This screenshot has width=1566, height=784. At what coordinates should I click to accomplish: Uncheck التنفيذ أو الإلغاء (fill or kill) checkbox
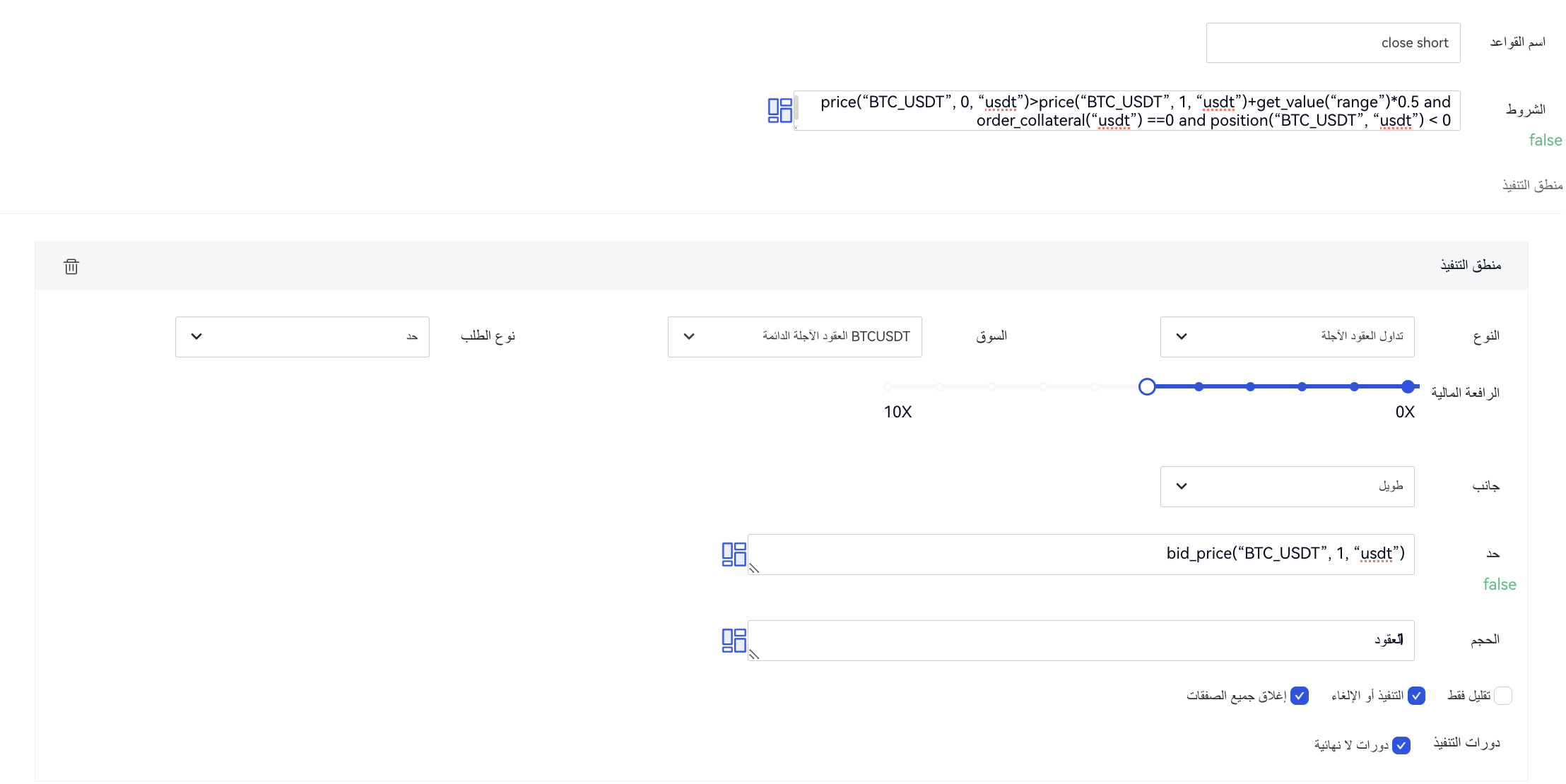[1416, 696]
